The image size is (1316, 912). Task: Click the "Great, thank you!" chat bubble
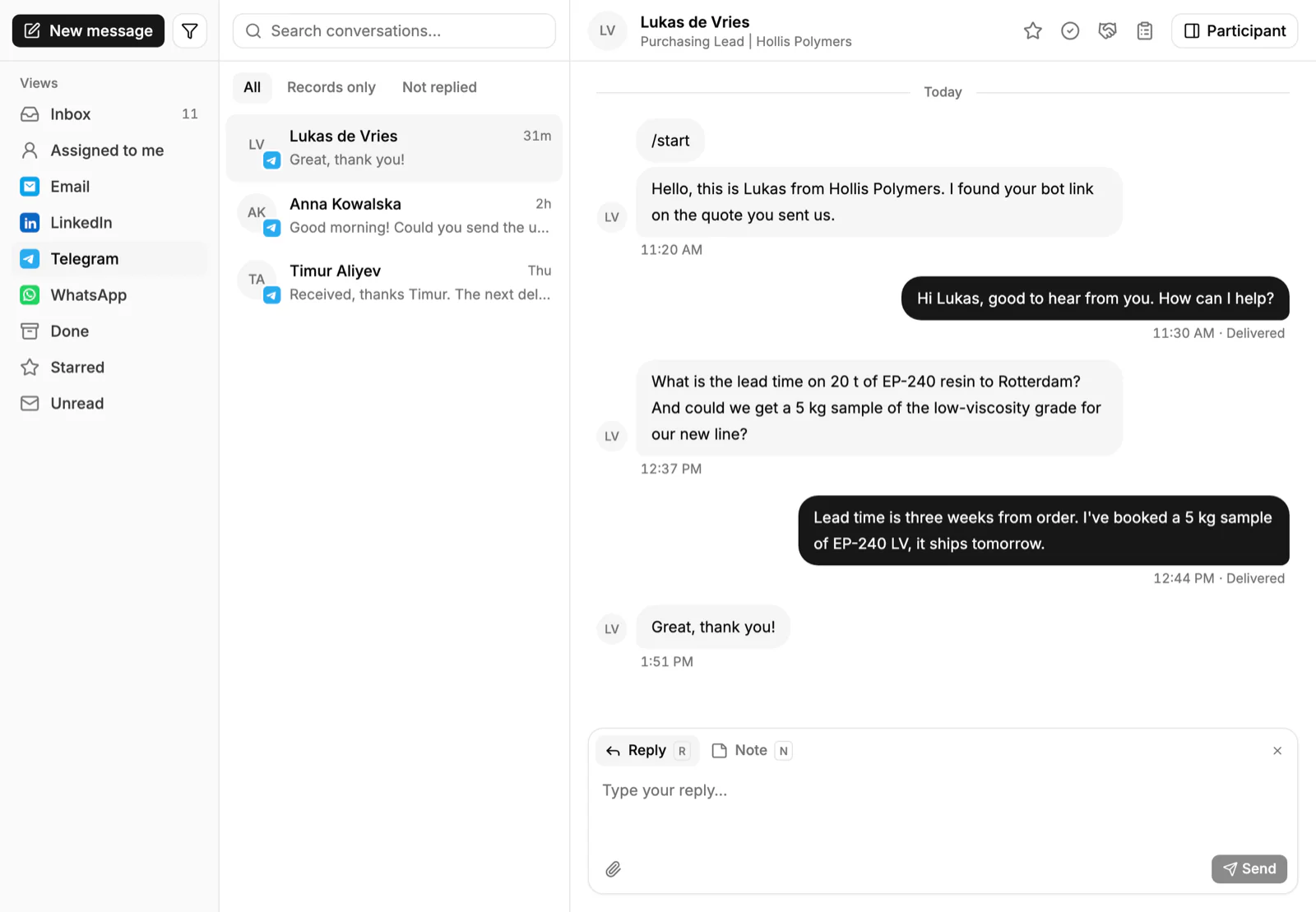pyautogui.click(x=713, y=627)
